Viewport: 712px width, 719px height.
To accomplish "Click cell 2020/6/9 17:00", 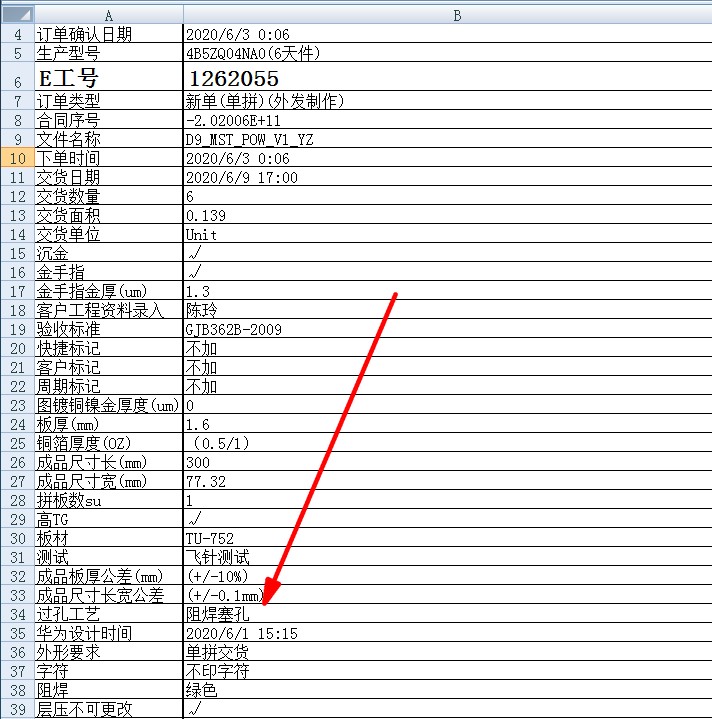I will pyautogui.click(x=447, y=177).
